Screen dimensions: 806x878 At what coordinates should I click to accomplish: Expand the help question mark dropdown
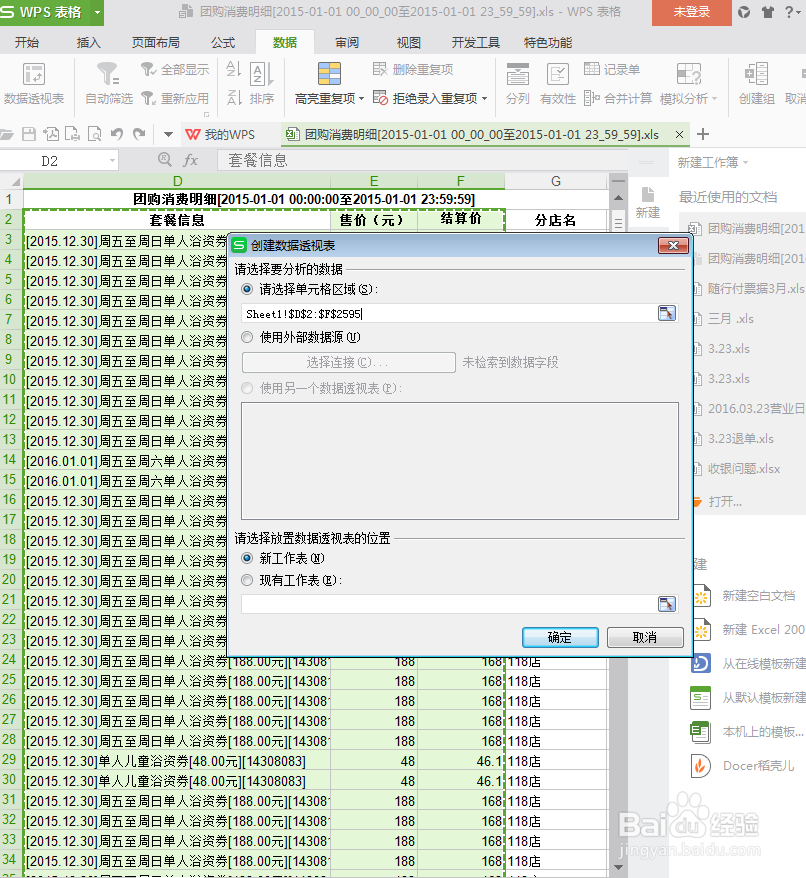[793, 12]
